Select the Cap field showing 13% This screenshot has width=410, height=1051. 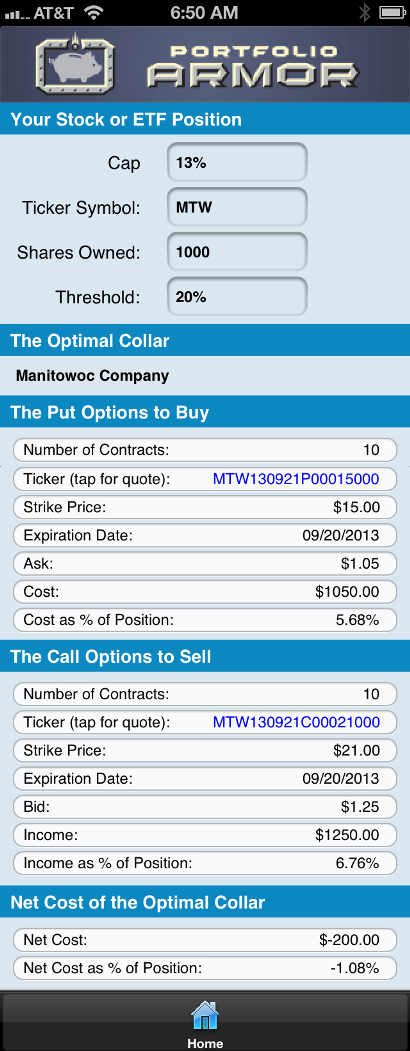[x=237, y=162]
